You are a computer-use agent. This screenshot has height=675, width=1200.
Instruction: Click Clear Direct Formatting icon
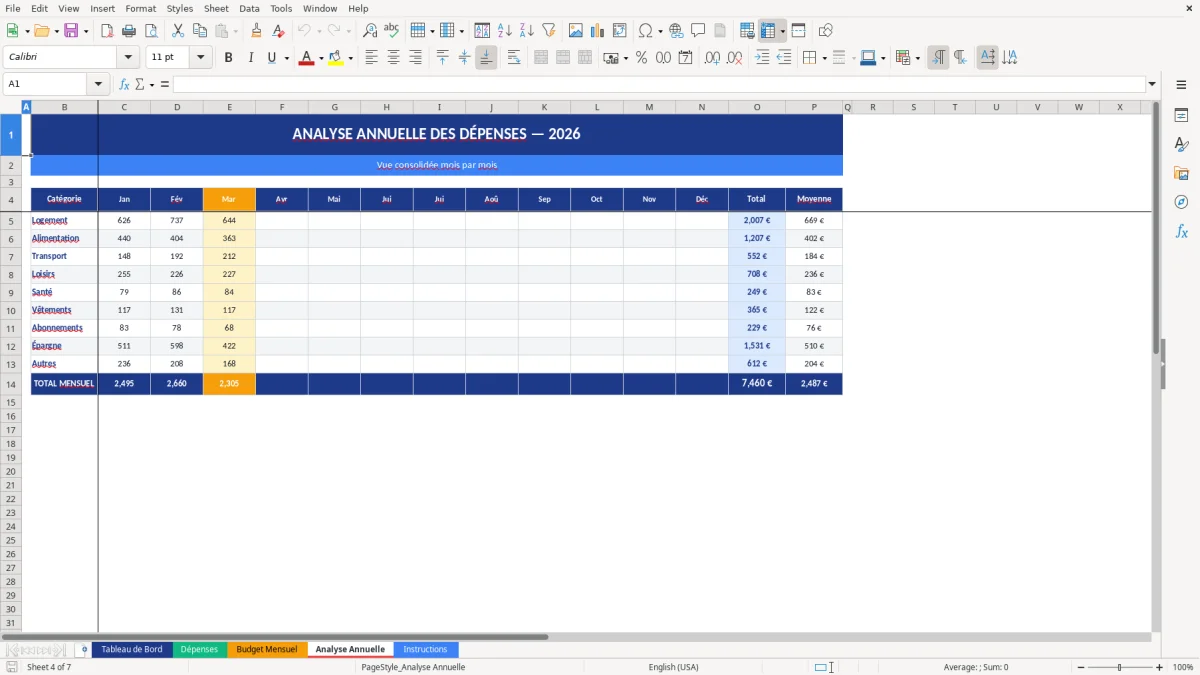pos(279,31)
